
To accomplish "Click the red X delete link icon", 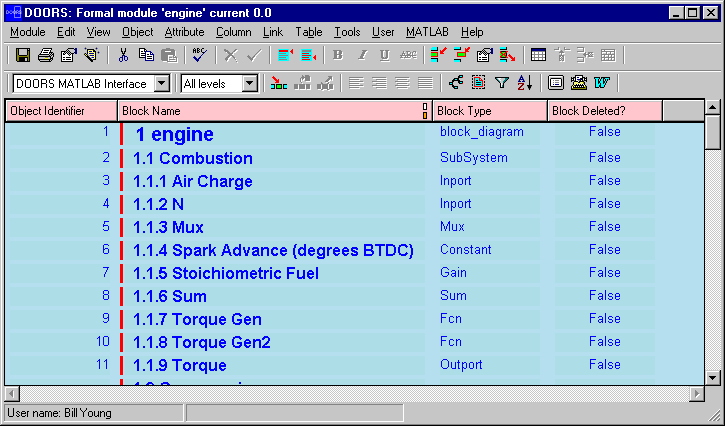I will point(508,56).
